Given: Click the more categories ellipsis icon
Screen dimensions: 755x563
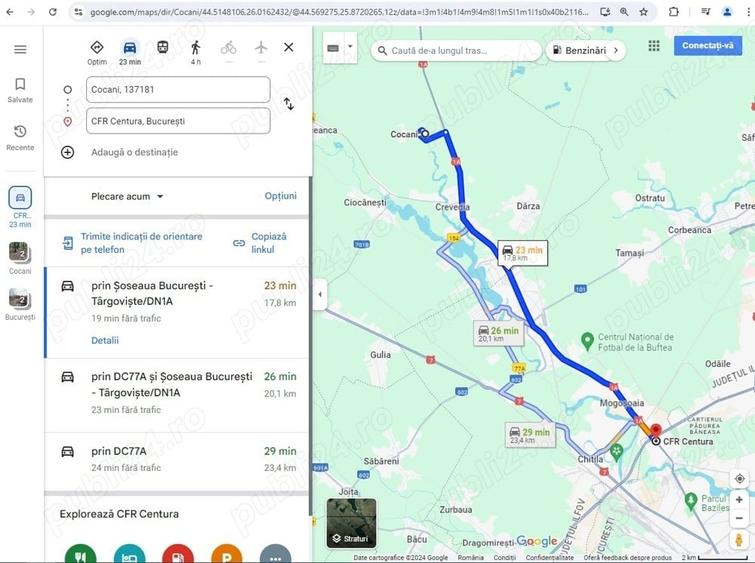Looking at the screenshot, I should 275,554.
